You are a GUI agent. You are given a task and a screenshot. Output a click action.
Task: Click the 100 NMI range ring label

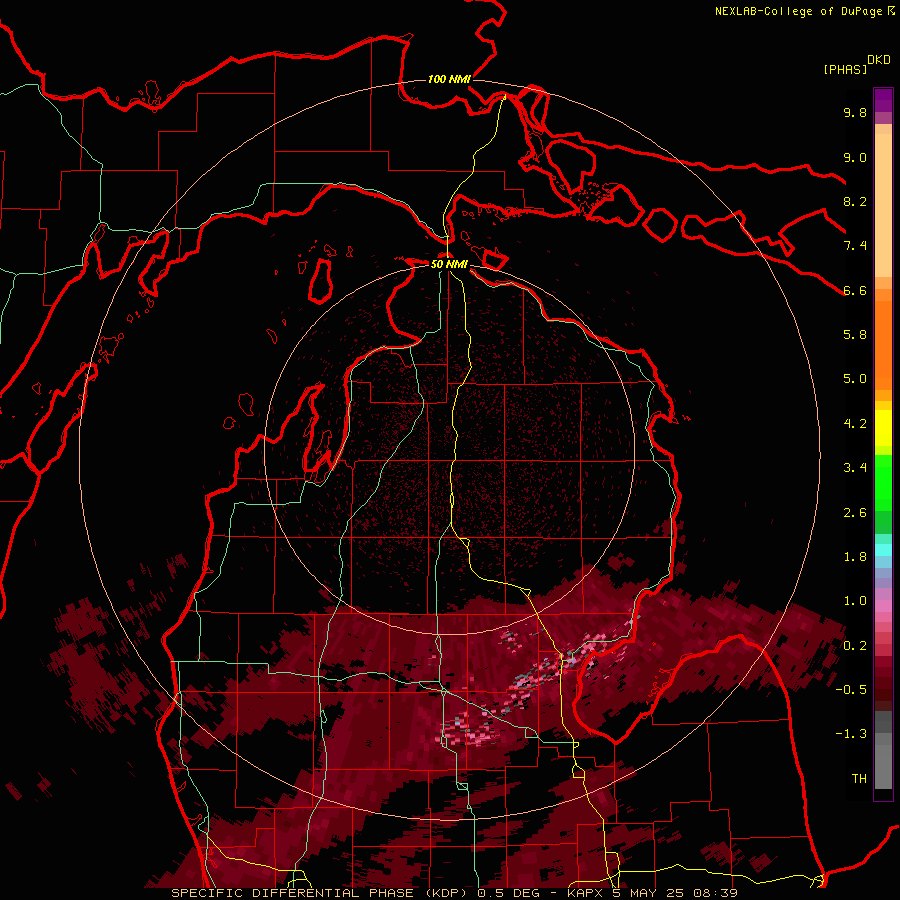(449, 79)
